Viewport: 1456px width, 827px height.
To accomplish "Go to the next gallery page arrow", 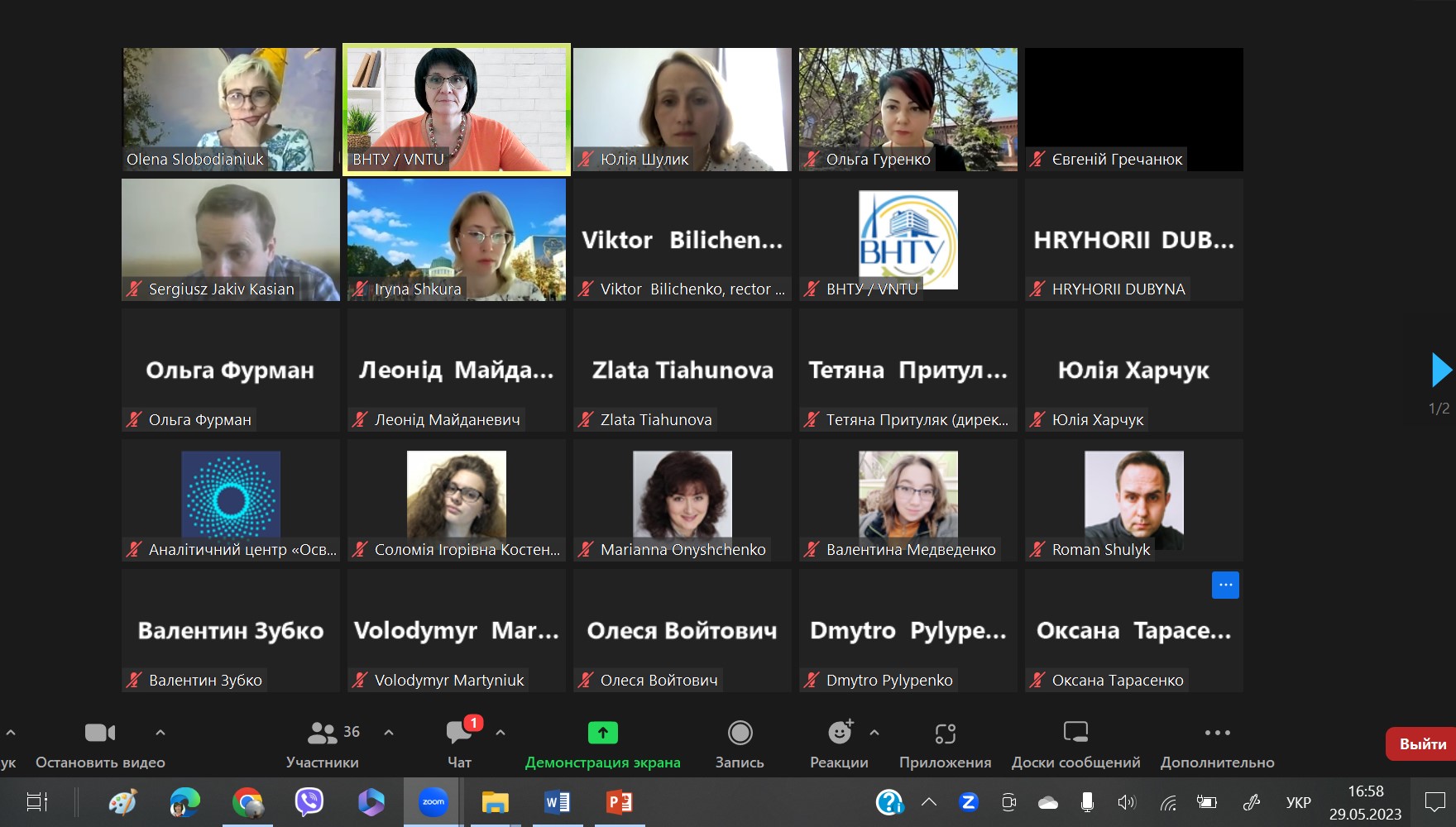I will point(1441,370).
